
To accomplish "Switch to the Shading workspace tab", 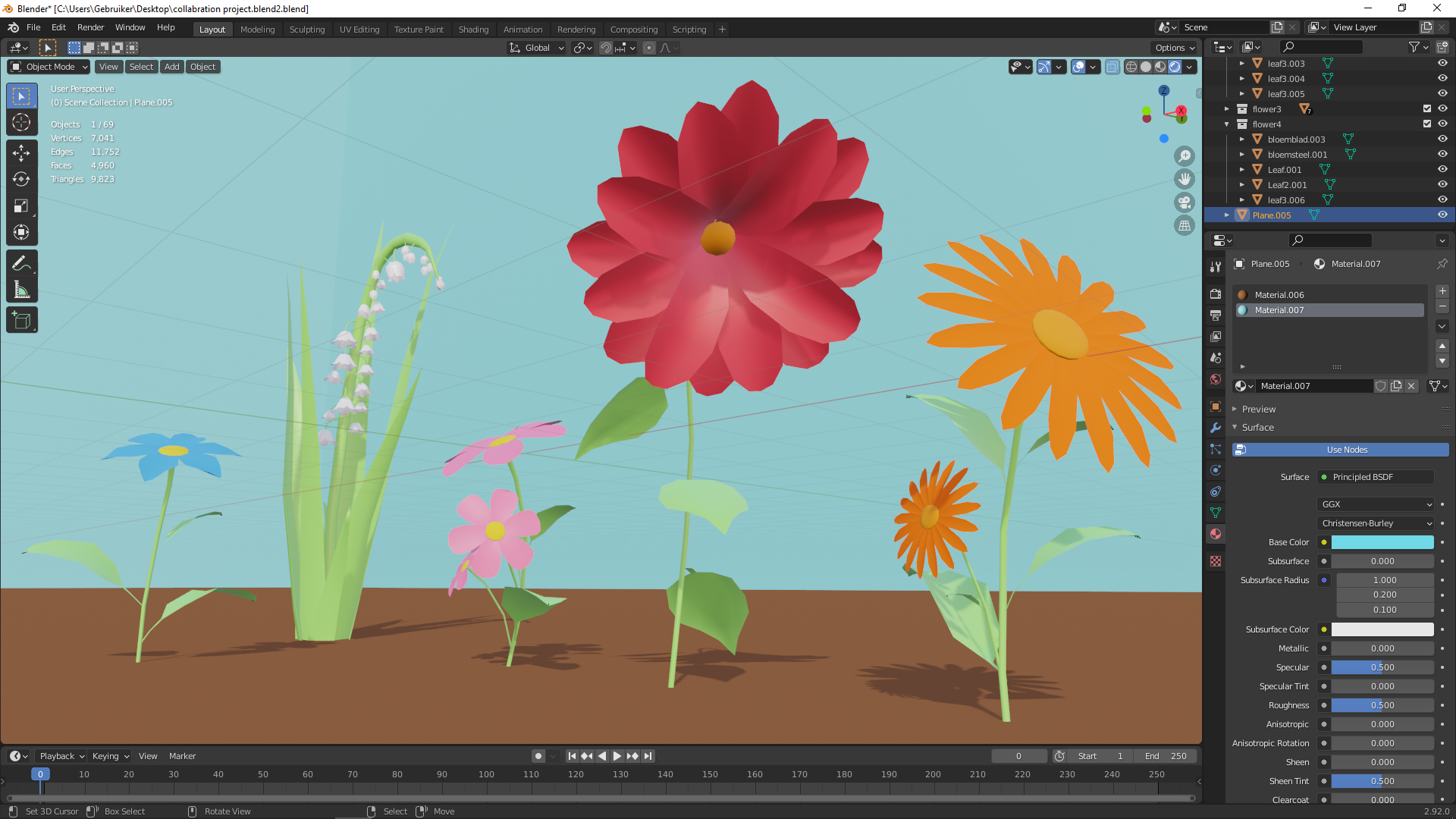I will [473, 30].
